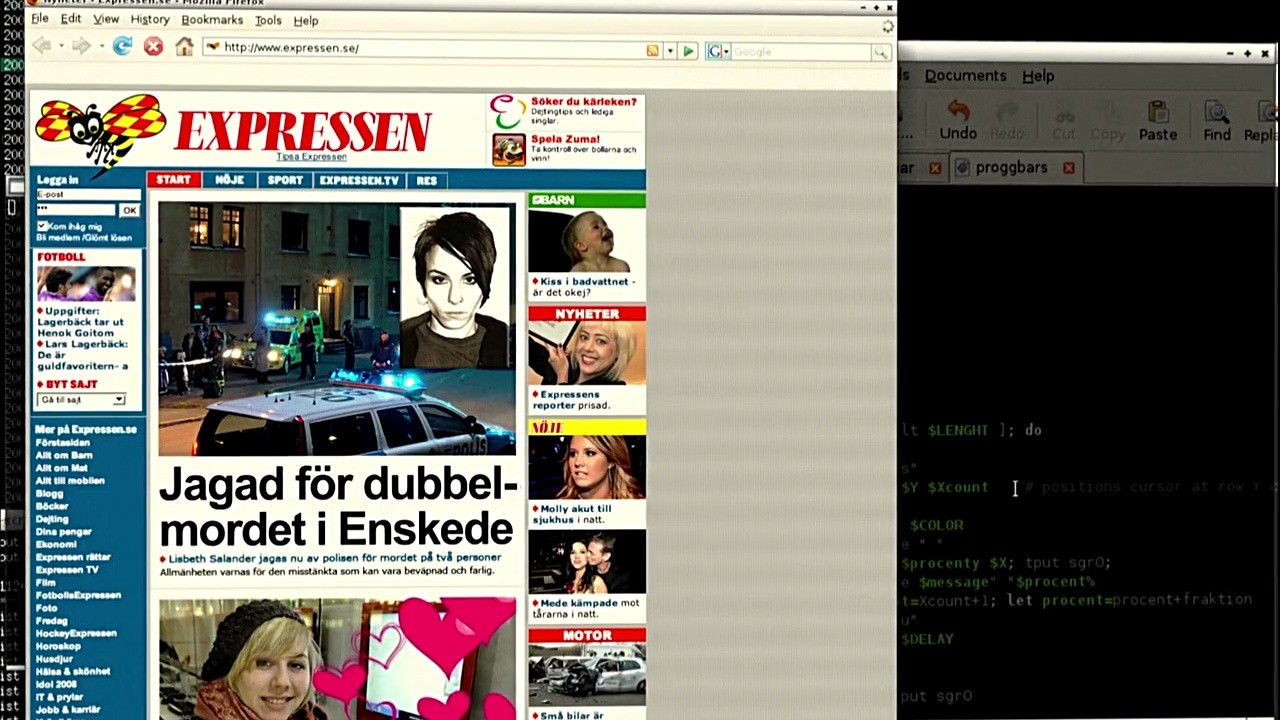This screenshot has width=1280, height=720.
Task: Click the search magnifier in Firefox search box
Action: [880, 52]
